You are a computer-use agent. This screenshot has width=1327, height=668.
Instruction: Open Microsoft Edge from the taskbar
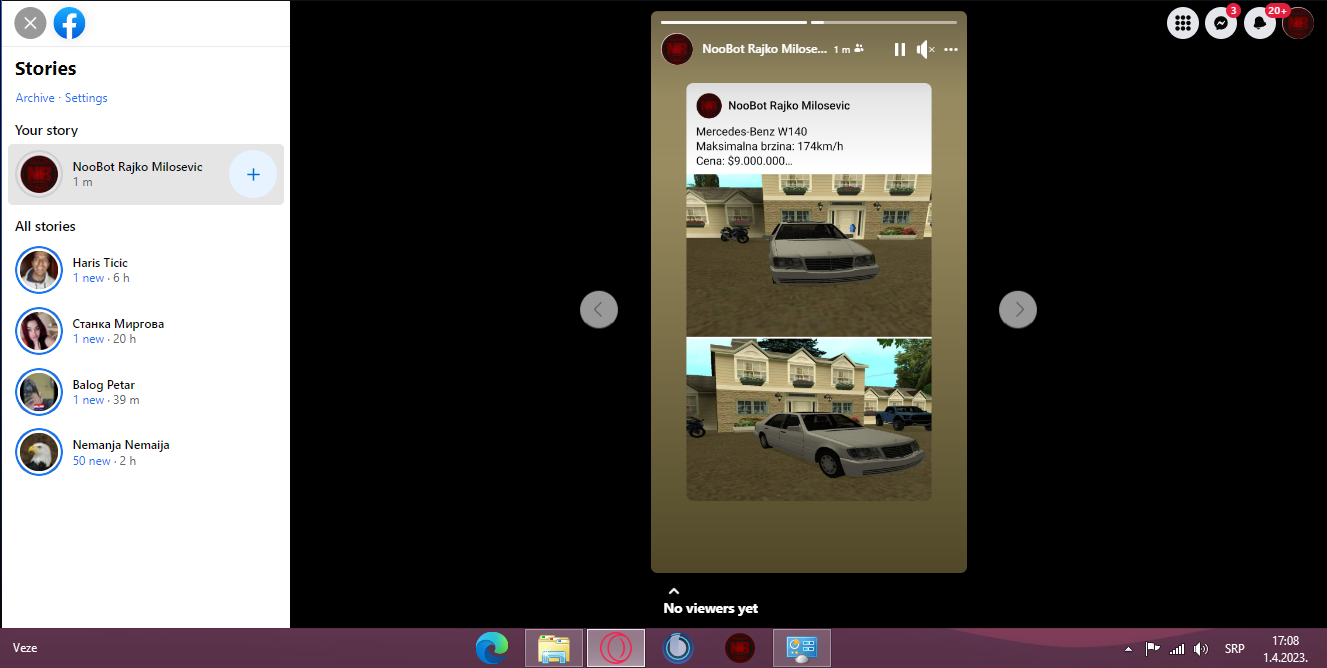(491, 648)
